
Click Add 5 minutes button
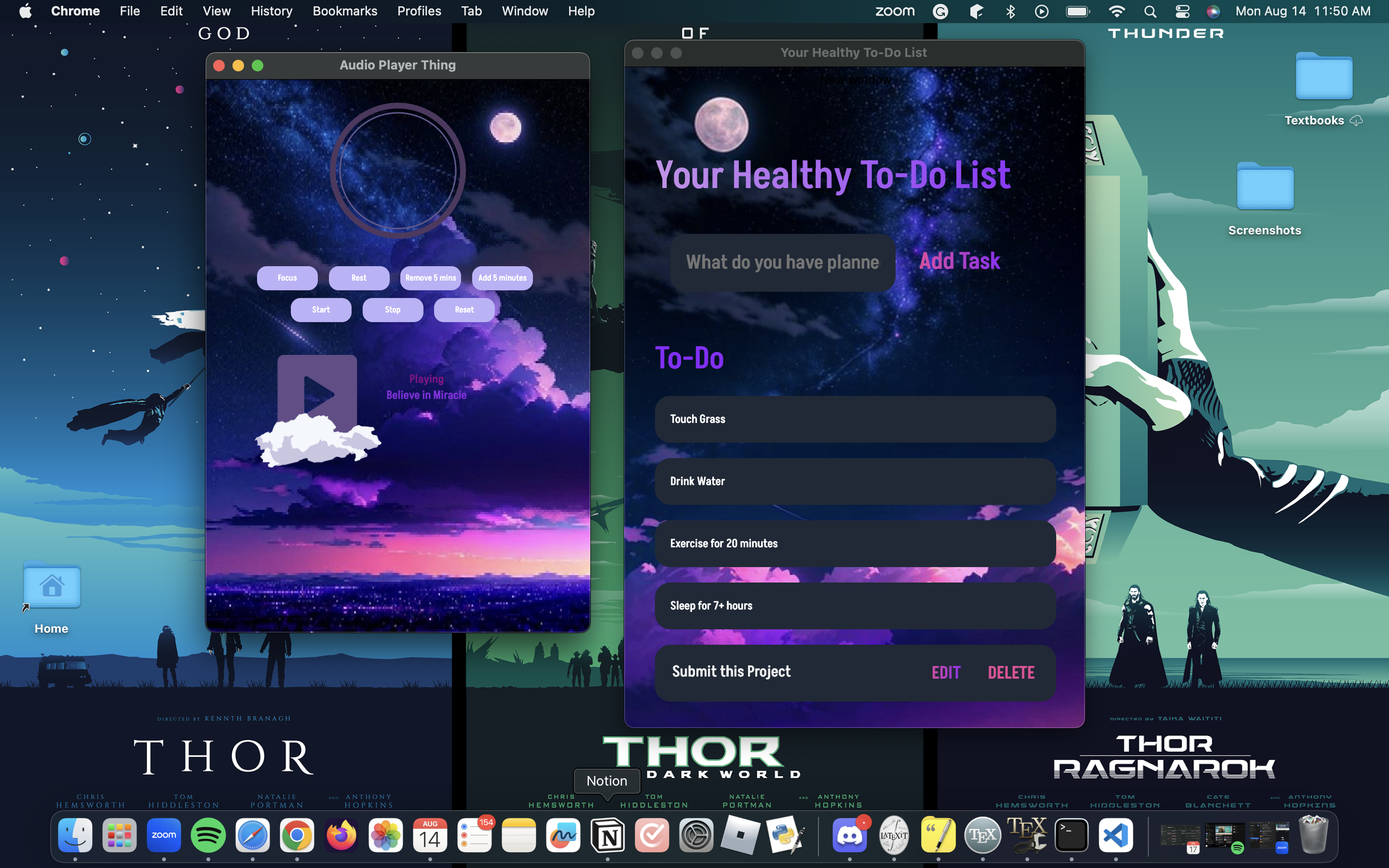(x=502, y=278)
